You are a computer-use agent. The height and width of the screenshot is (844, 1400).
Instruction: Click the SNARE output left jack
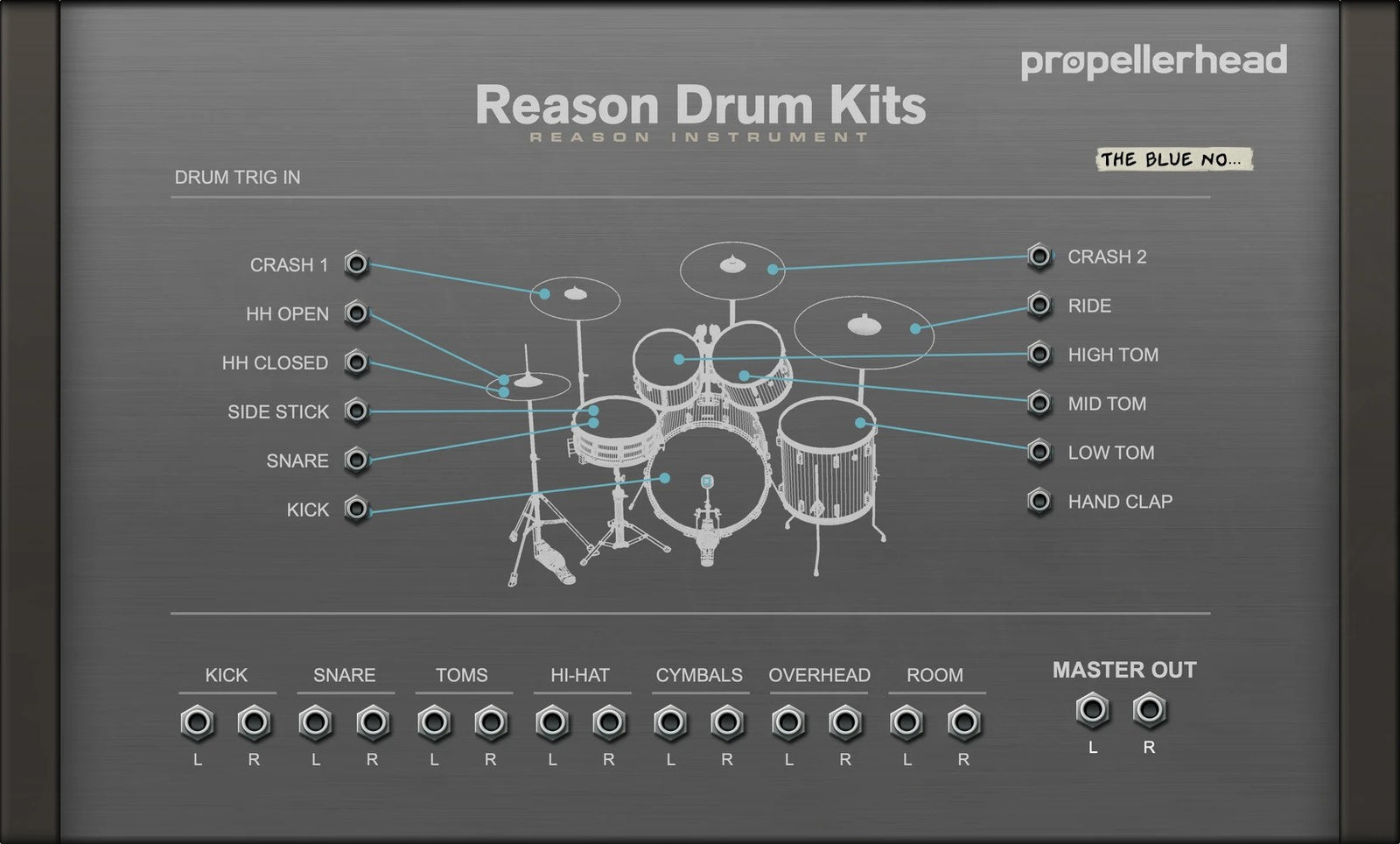pos(315,723)
